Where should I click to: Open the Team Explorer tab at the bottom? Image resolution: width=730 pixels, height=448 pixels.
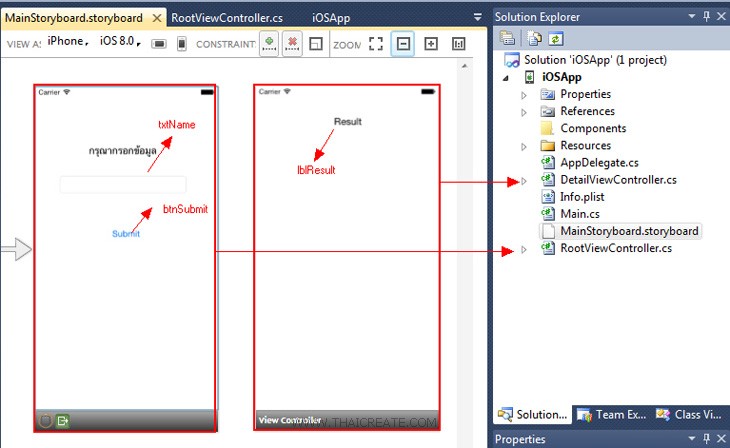pos(610,414)
